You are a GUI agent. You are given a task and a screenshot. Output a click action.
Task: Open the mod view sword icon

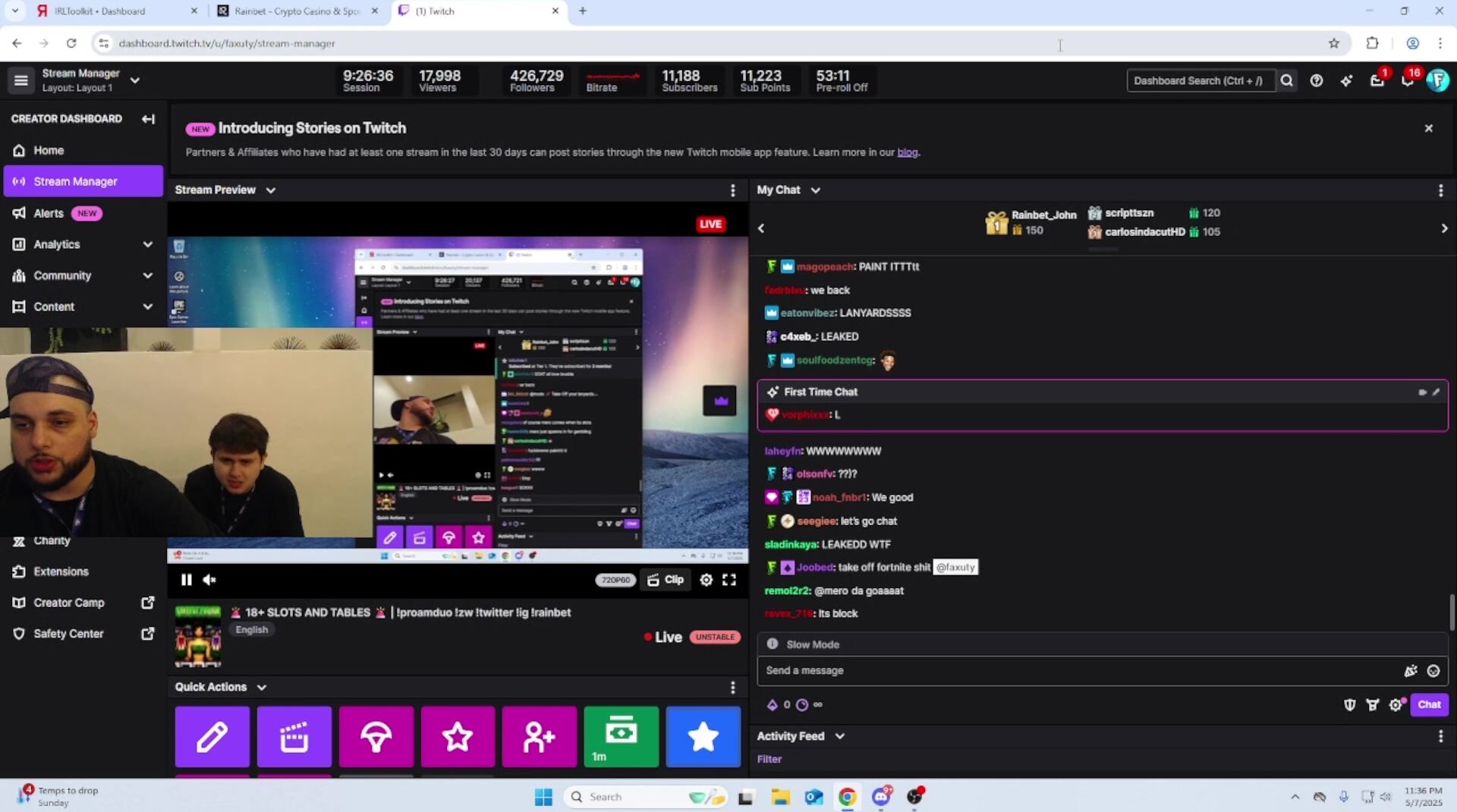tap(1373, 705)
